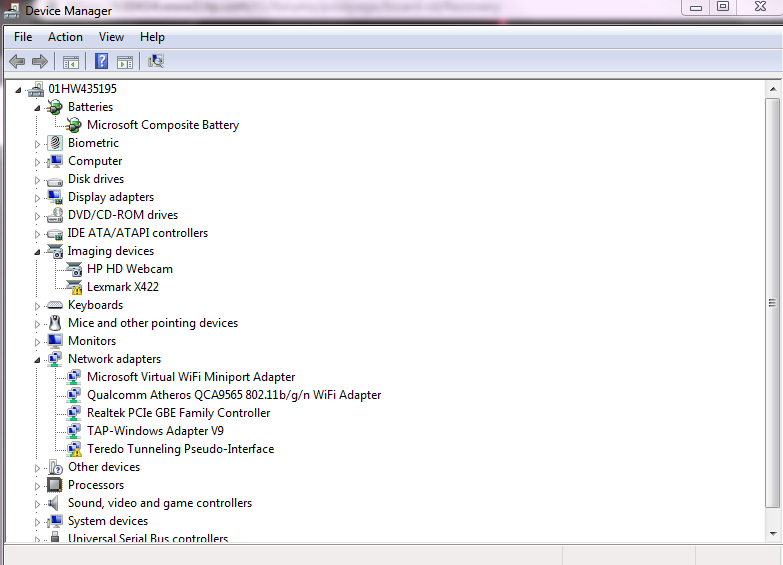The height and width of the screenshot is (565, 783).
Task: Click the show/hide action pane icon
Action: coord(125,62)
